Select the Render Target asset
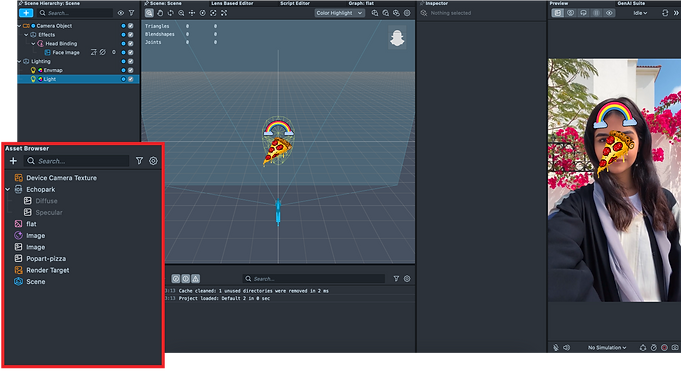This screenshot has width=681, height=376. [48, 270]
